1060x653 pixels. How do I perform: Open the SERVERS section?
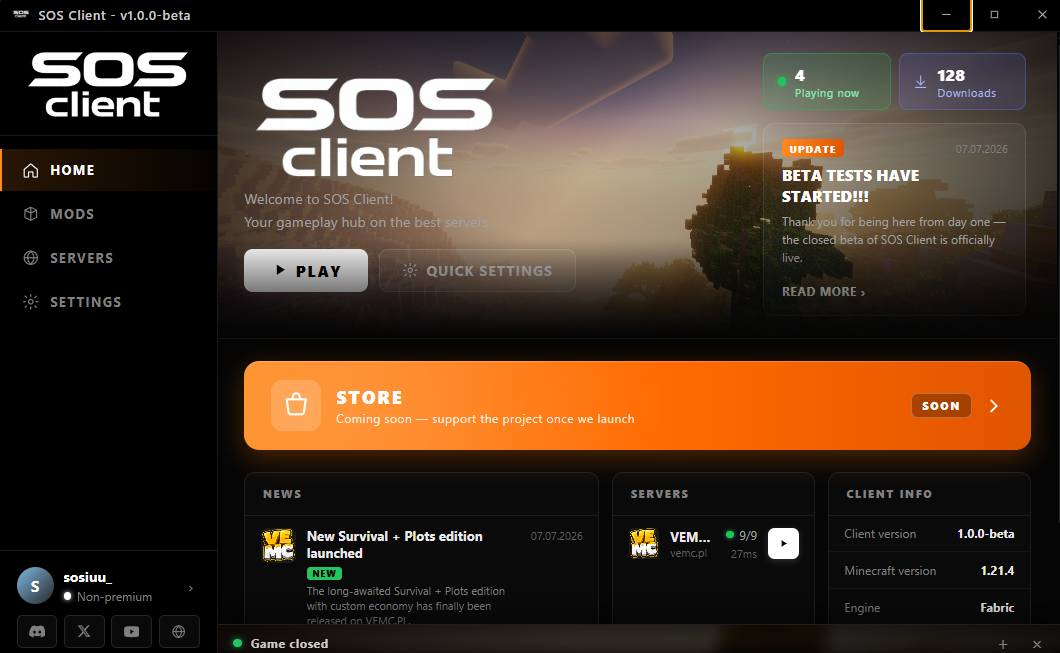[109, 258]
